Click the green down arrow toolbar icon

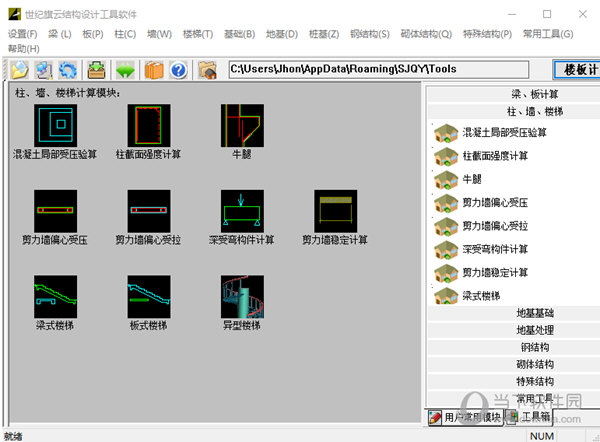tap(125, 70)
